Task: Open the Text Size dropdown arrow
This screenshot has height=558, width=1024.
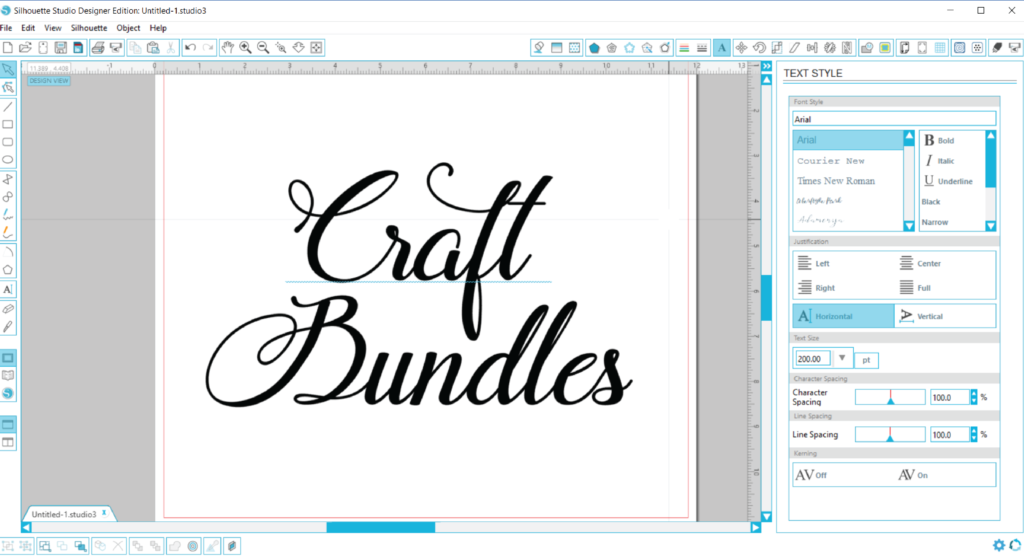Action: [x=842, y=358]
